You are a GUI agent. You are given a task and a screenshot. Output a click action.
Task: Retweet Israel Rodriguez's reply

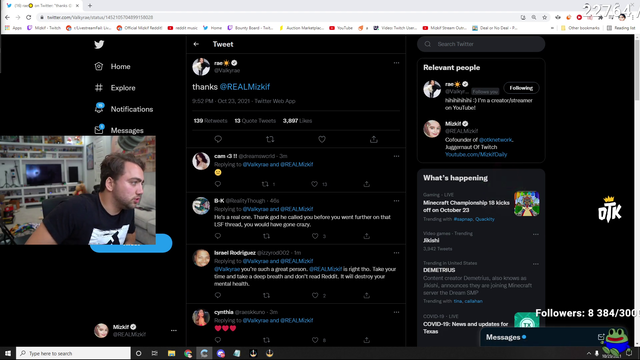[x=266, y=295]
